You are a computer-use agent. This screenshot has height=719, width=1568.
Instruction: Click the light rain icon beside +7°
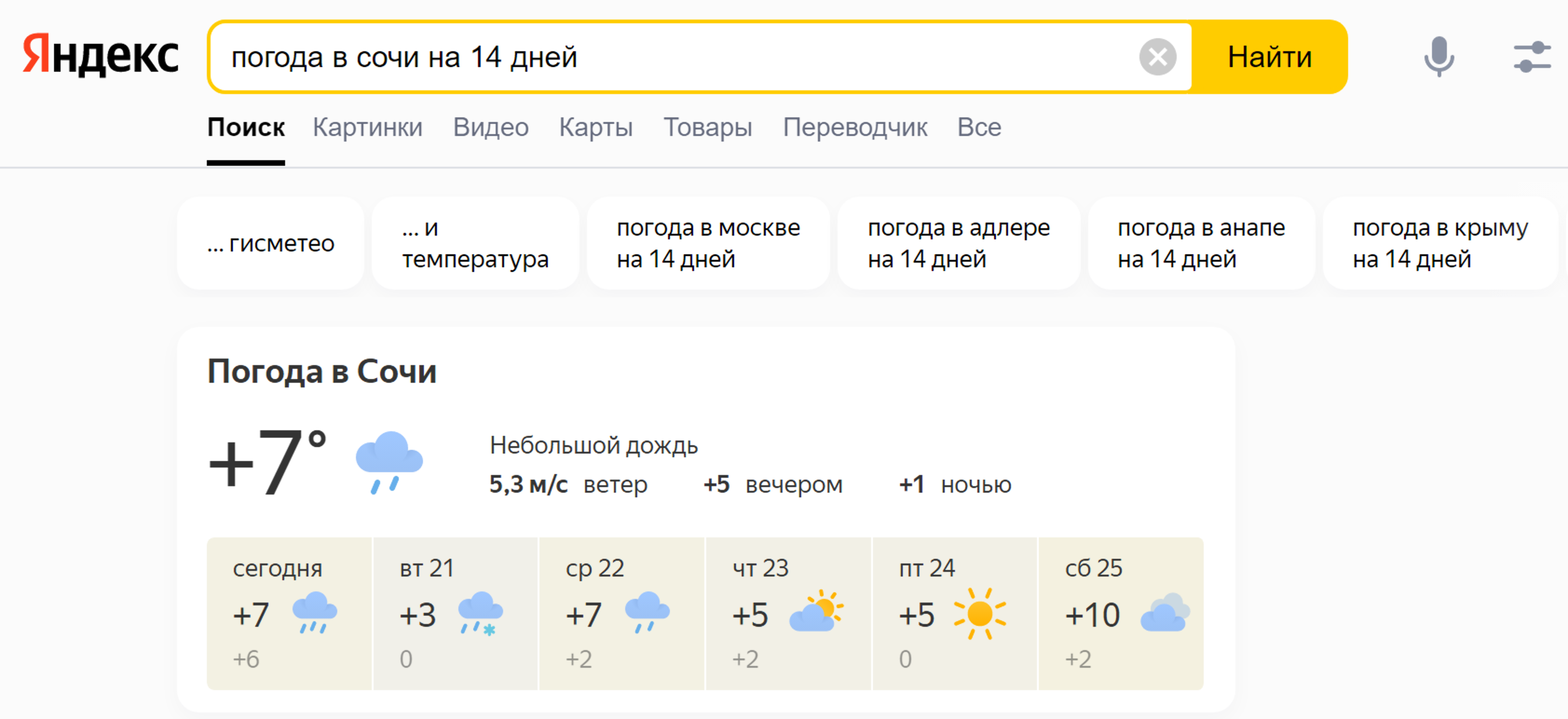pyautogui.click(x=389, y=461)
